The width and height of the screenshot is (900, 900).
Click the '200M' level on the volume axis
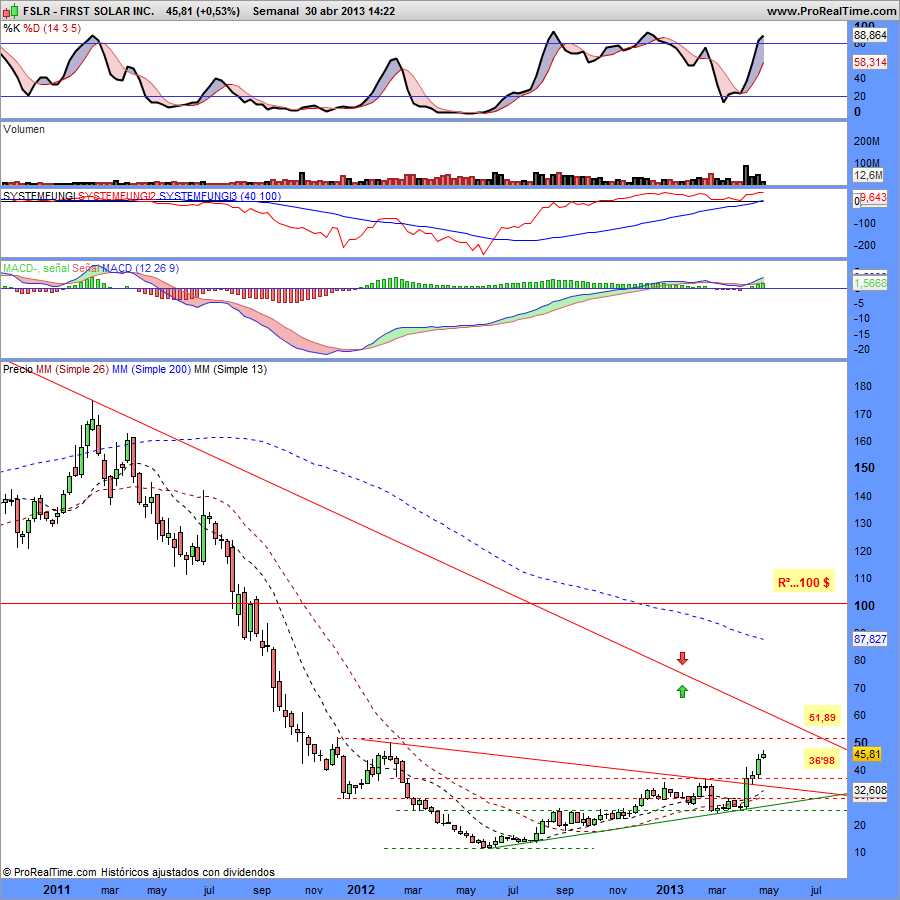pos(867,141)
